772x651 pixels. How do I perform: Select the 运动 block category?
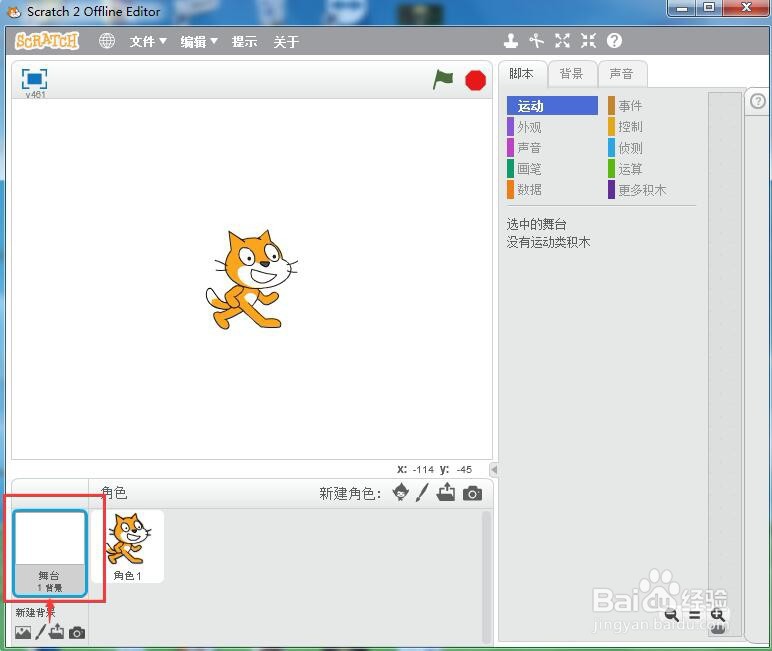click(x=552, y=106)
